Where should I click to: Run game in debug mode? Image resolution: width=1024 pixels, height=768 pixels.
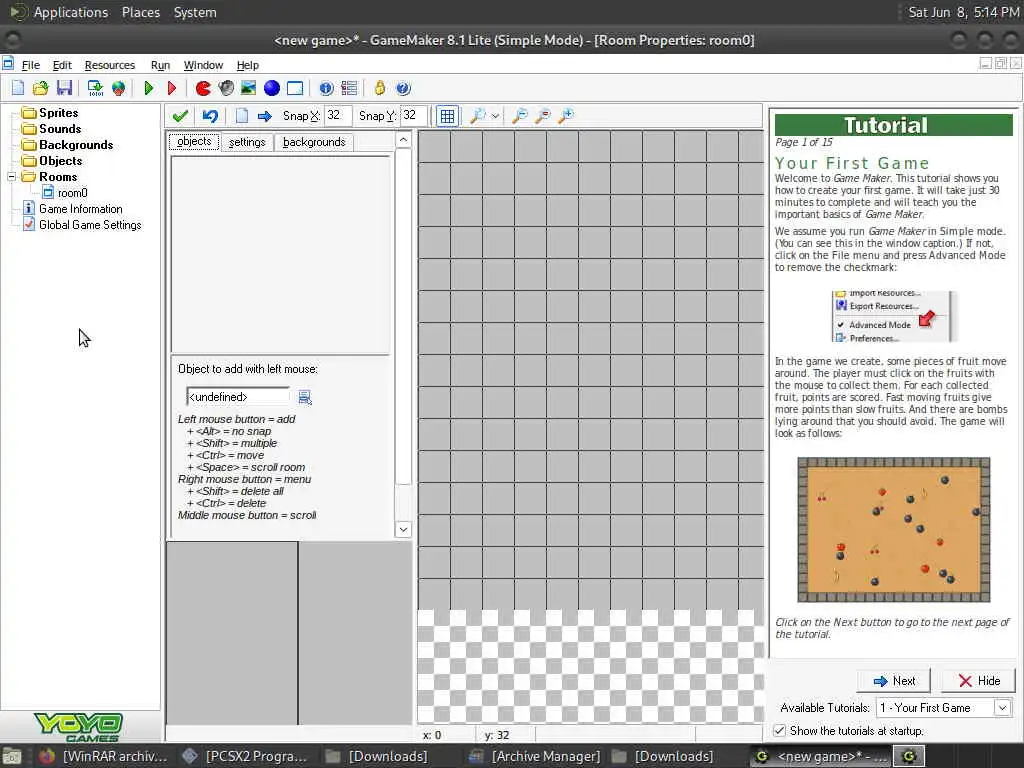172,88
